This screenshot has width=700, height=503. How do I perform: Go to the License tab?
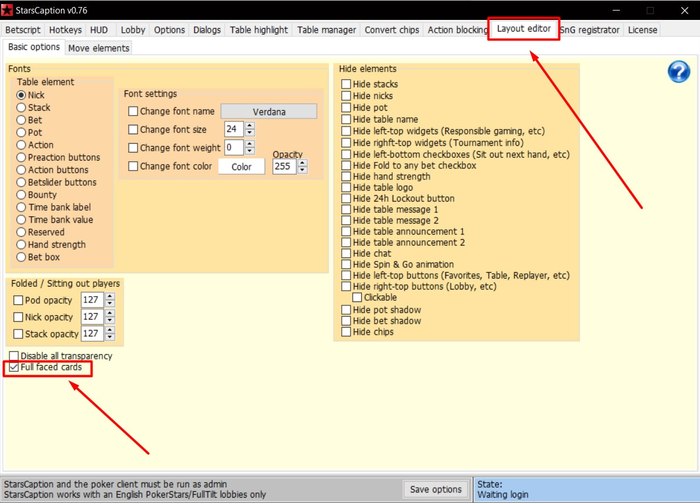point(642,30)
